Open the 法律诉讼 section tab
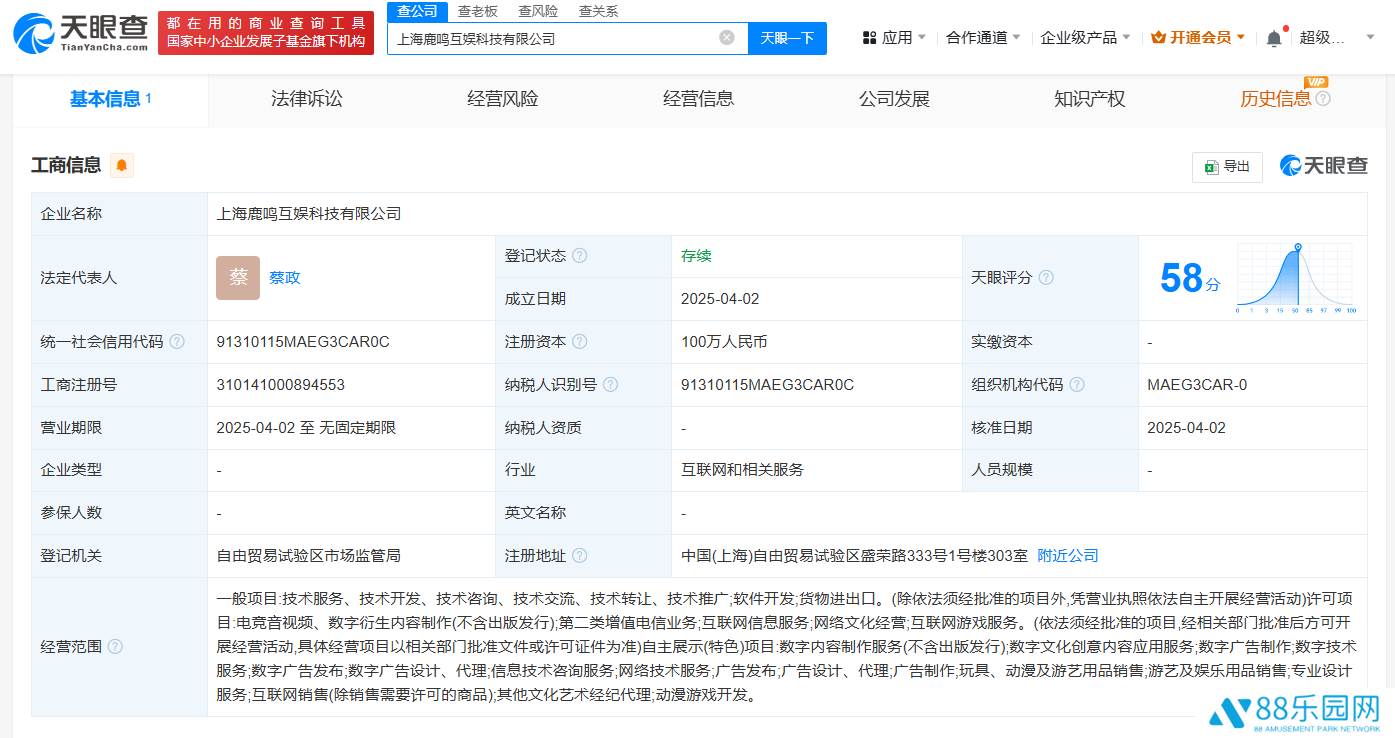Viewport: 1395px width, 738px height. (307, 98)
